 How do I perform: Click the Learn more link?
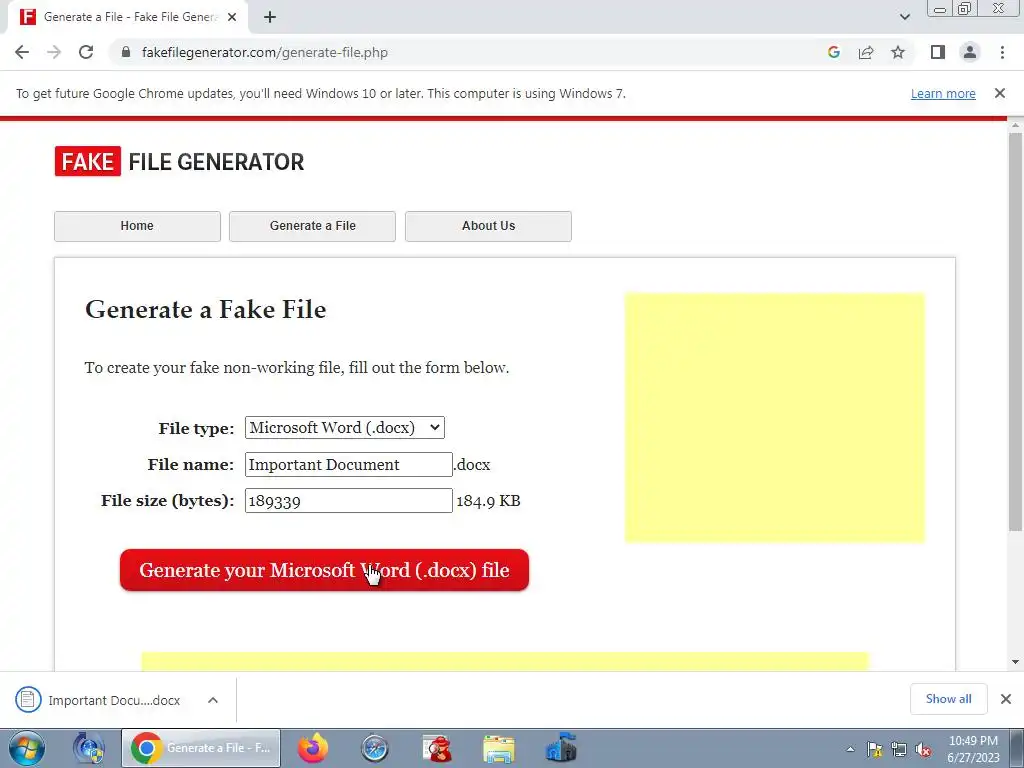pos(943,93)
